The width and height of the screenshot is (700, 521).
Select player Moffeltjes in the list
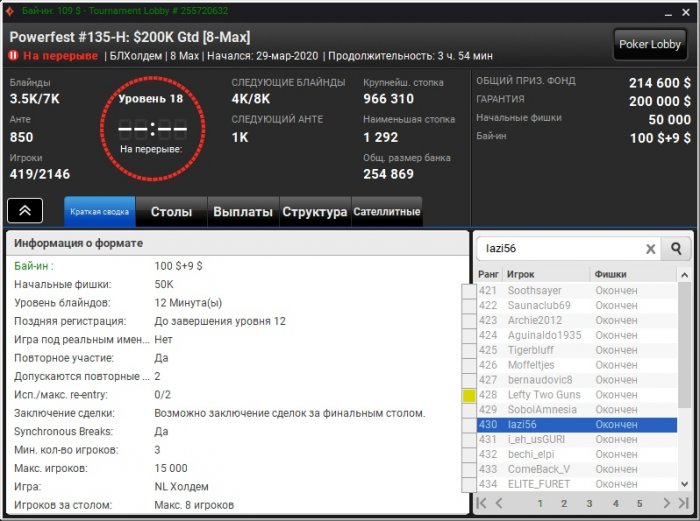(x=577, y=365)
